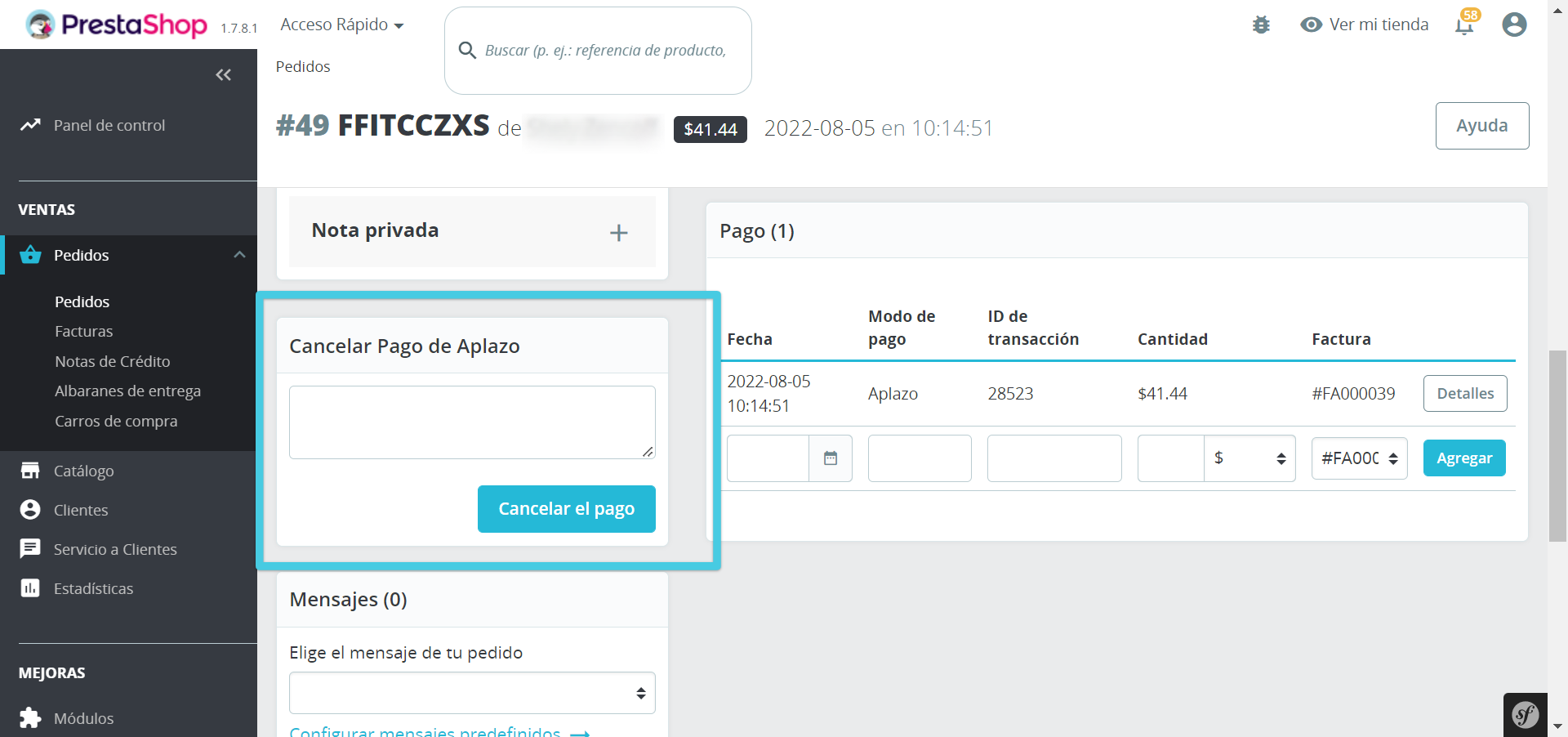The width and height of the screenshot is (1568, 737).
Task: Open the order message select dropdown
Action: click(x=472, y=693)
